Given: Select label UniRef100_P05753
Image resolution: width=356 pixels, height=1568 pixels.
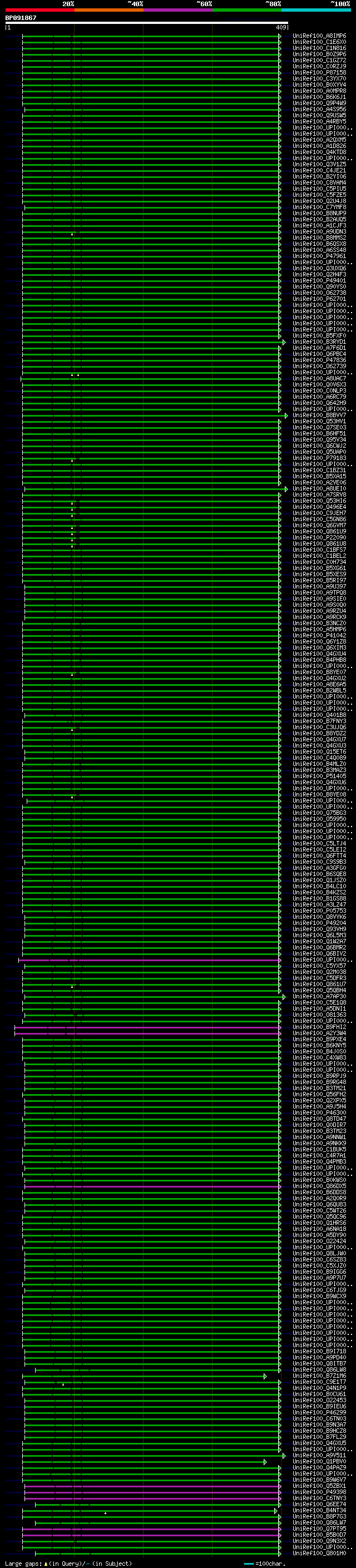Looking at the screenshot, I should 319,911.
